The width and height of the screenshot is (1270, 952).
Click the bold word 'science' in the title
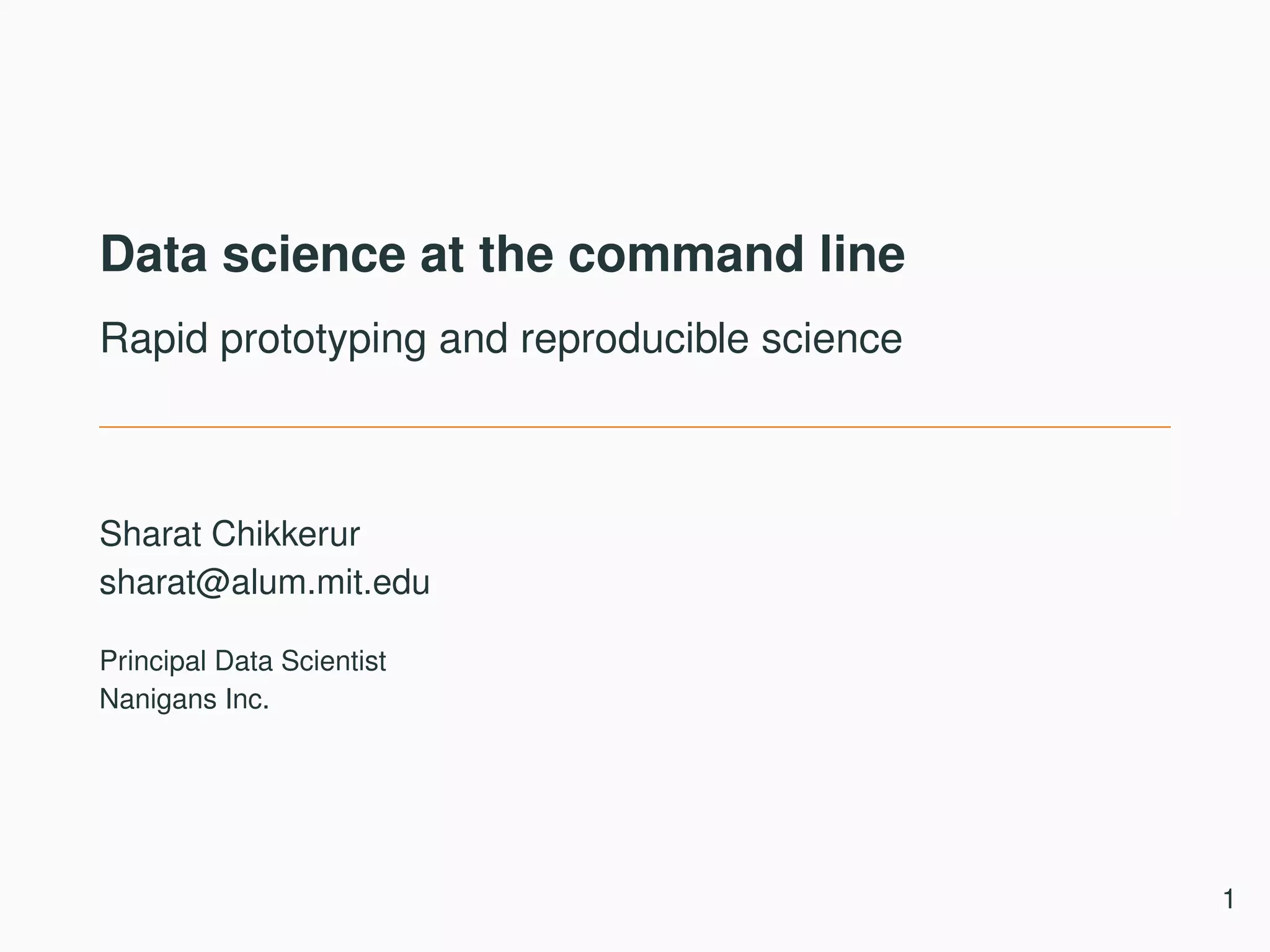click(x=314, y=254)
